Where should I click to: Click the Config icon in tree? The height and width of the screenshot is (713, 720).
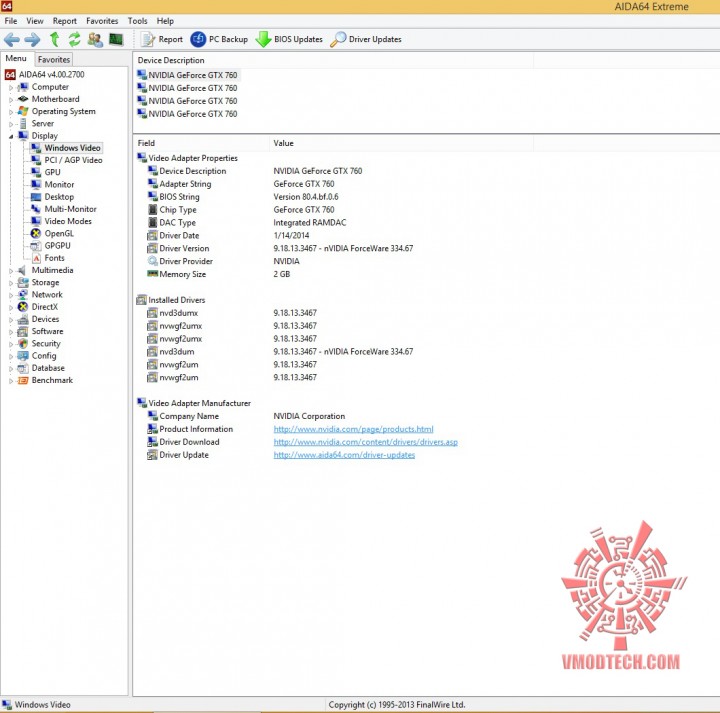click(x=22, y=356)
